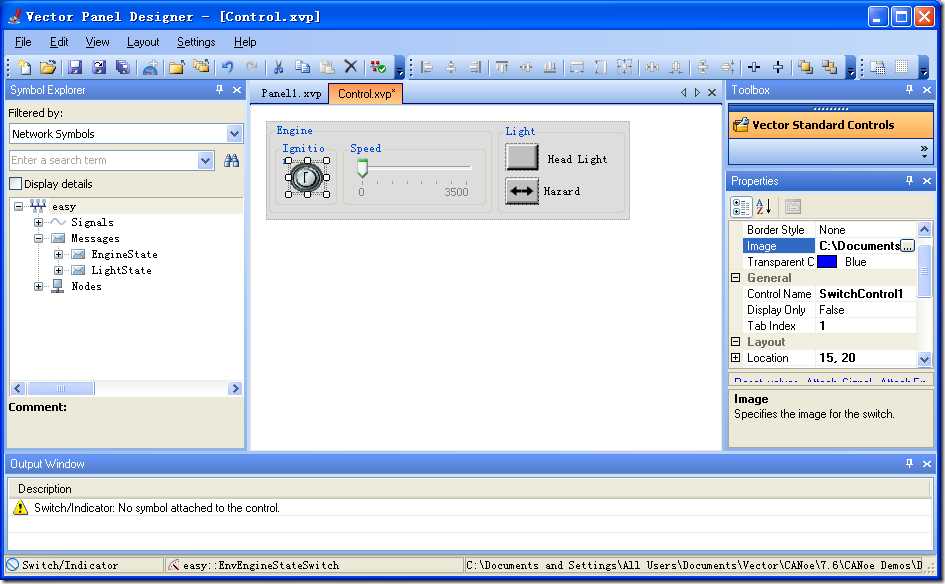Switch to the Control.xvp tab
The image size is (945, 584).
366,93
